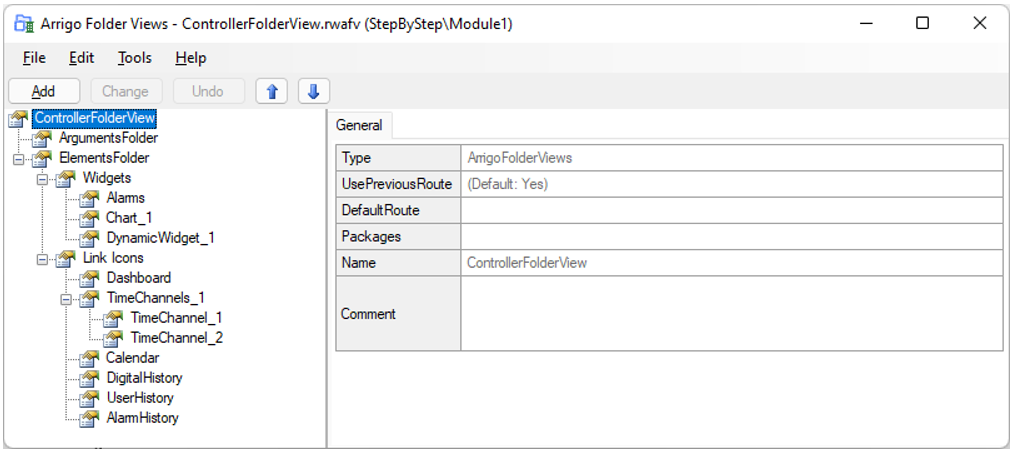
Task: Select the ElementsFolder tree item
Action: coord(104,158)
